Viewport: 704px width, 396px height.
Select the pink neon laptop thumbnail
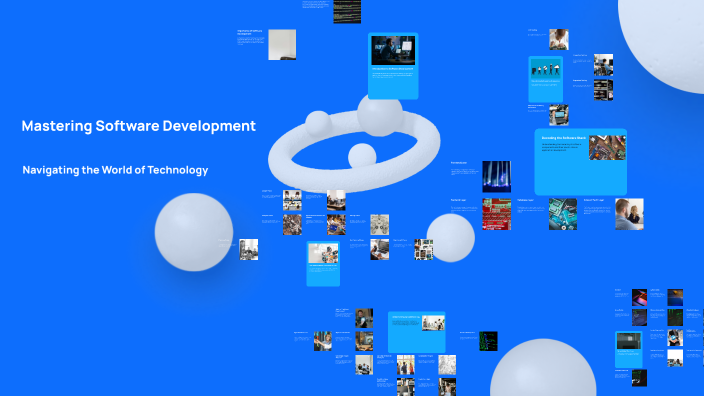[x=639, y=298]
